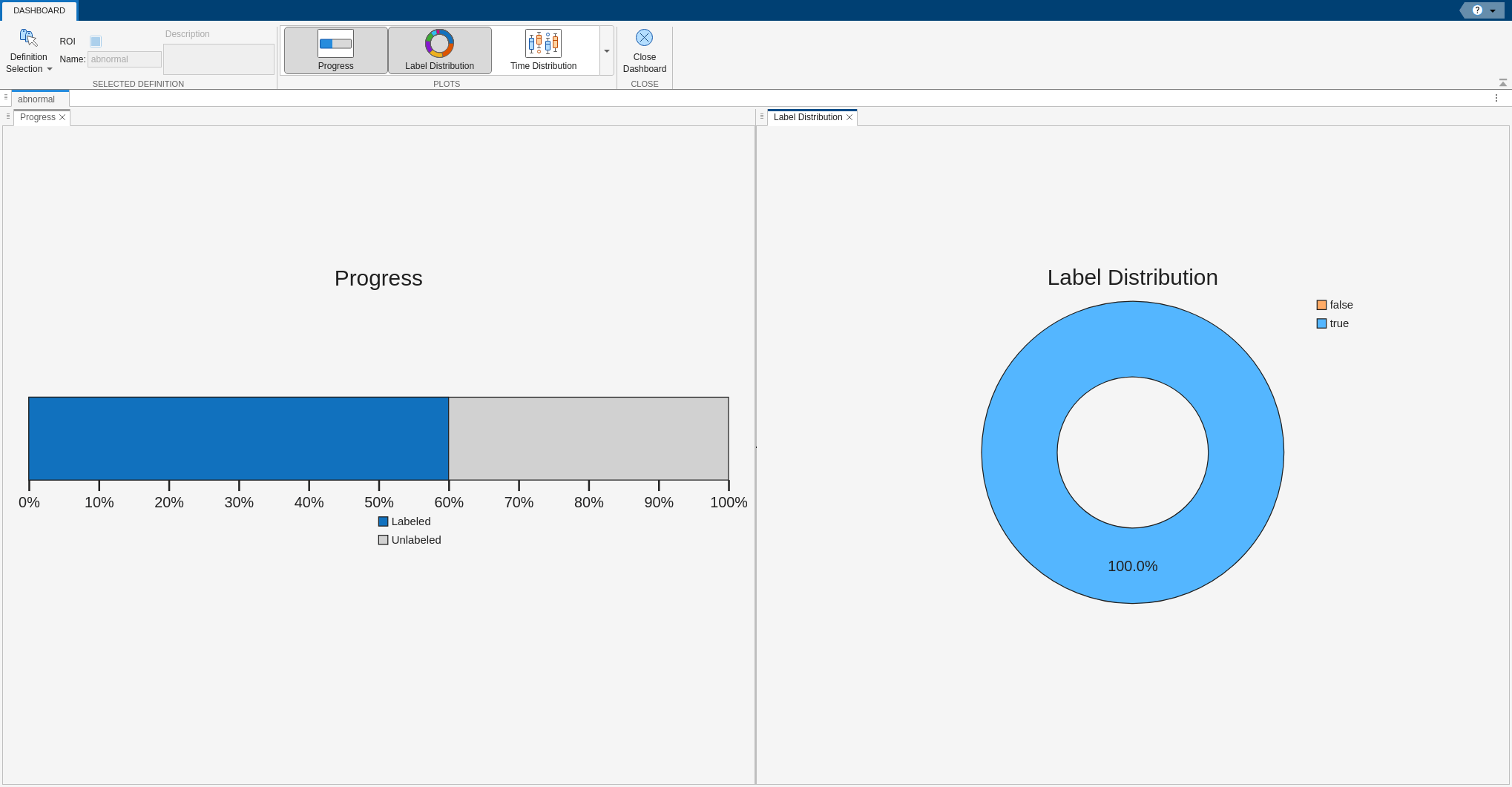Click the ROI color swatch
This screenshot has width=1512, height=787.
tap(96, 42)
